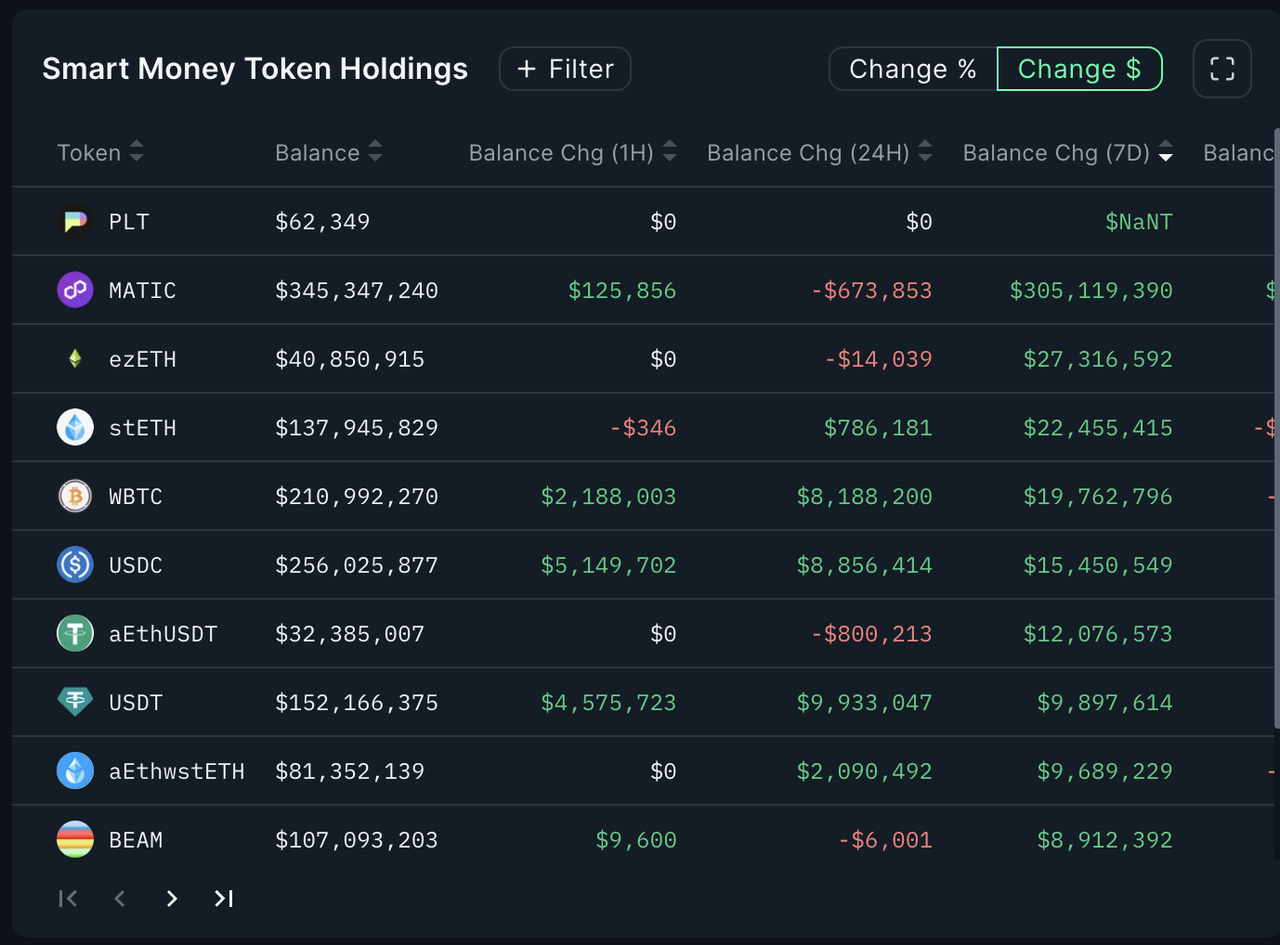1280x945 pixels.
Task: Select the aEthwstETH token name
Action: click(177, 772)
